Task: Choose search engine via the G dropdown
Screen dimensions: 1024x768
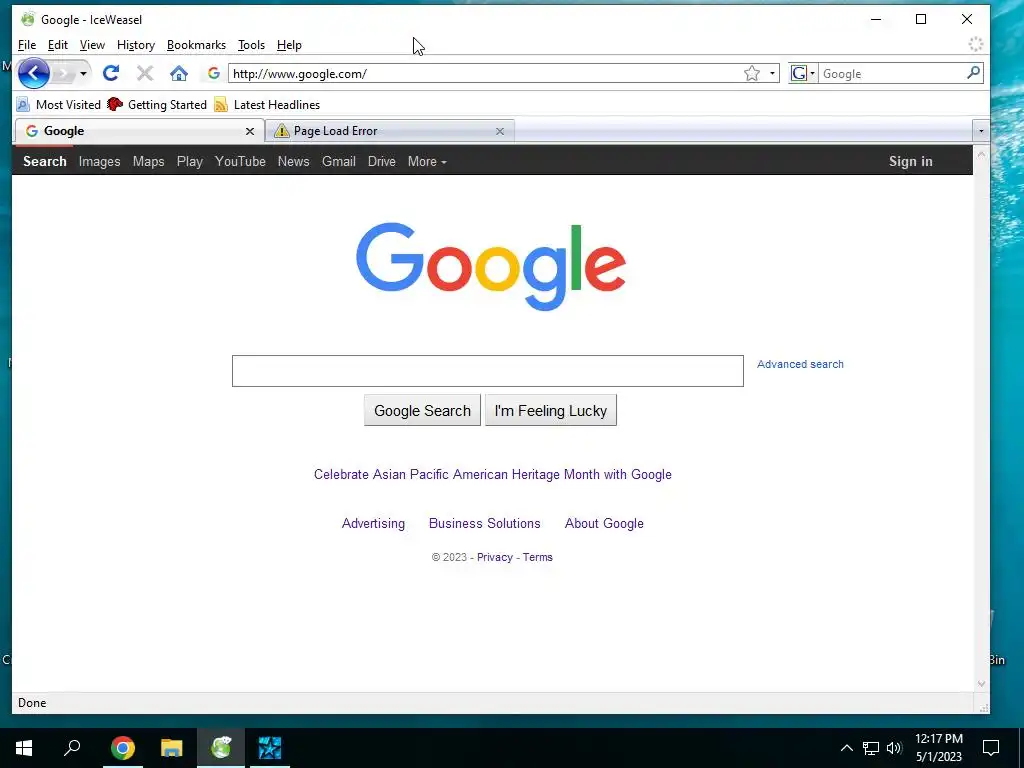Action: point(803,73)
